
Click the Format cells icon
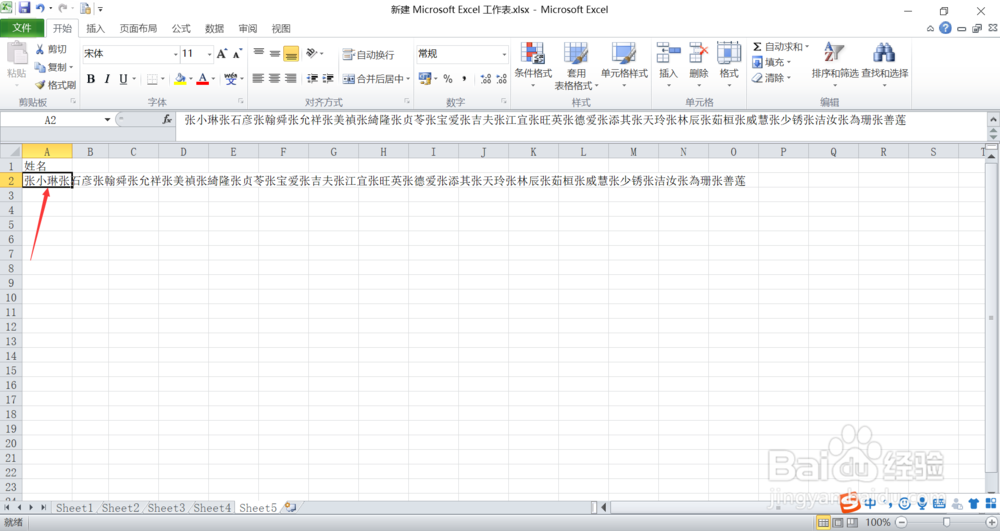(x=728, y=53)
